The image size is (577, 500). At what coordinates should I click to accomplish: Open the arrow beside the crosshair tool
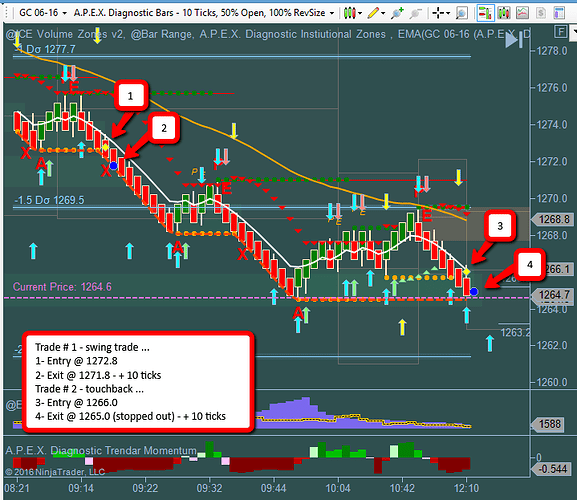pos(448,13)
